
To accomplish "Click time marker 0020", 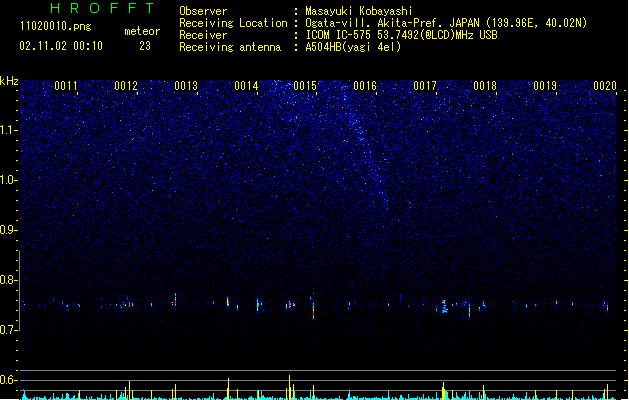I will (x=605, y=86).
